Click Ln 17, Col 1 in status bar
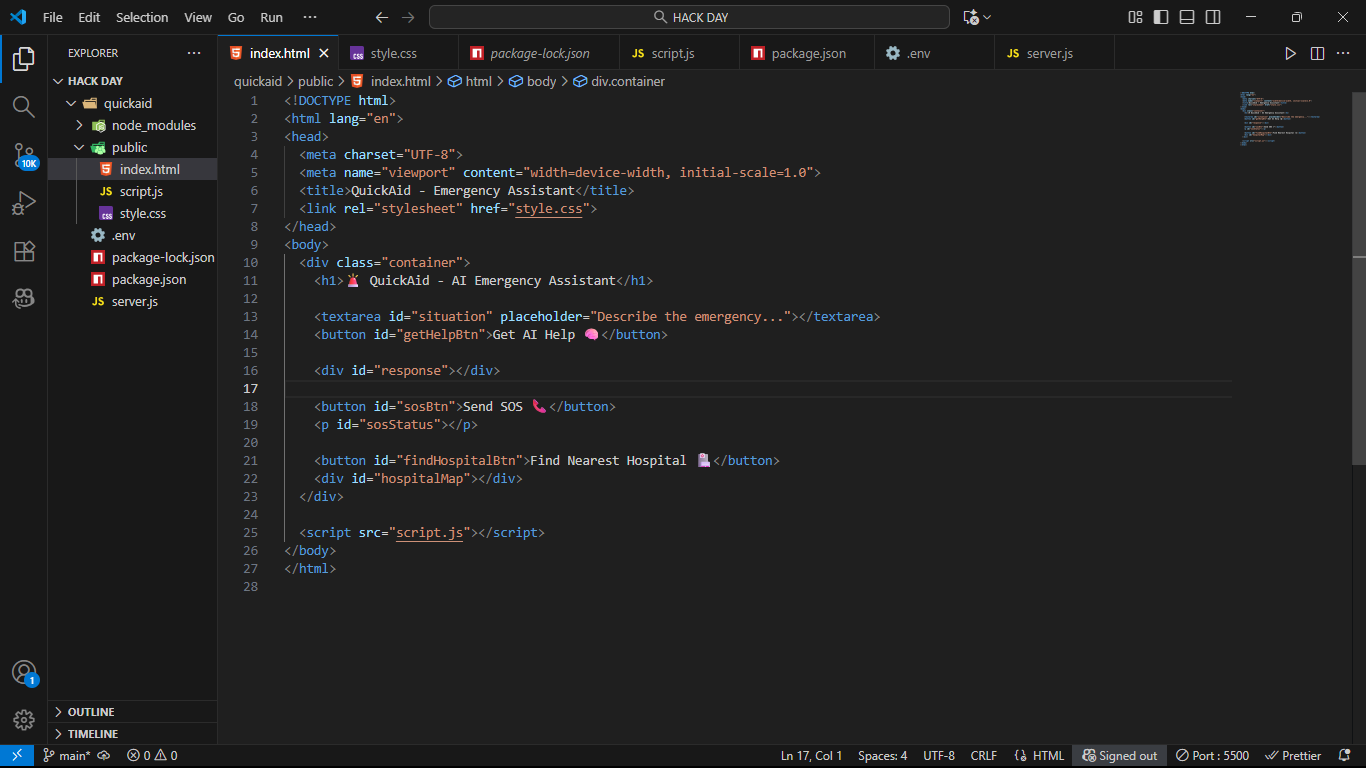The height and width of the screenshot is (768, 1366). point(812,756)
